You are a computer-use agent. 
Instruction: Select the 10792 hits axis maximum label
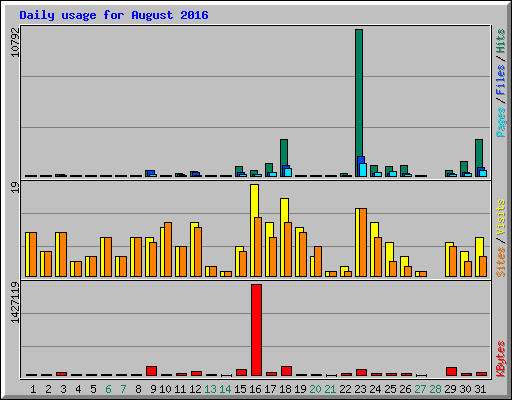click(15, 42)
